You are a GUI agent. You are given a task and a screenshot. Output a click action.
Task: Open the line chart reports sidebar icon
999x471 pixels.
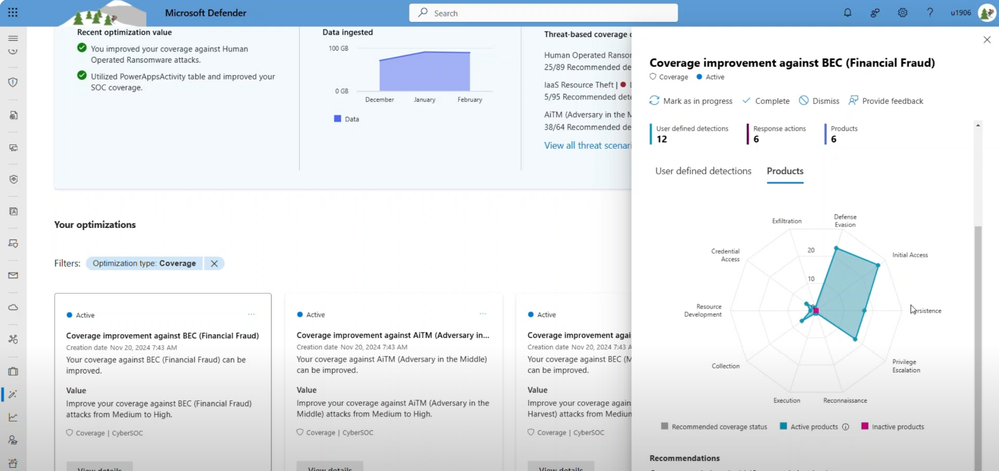point(13,417)
